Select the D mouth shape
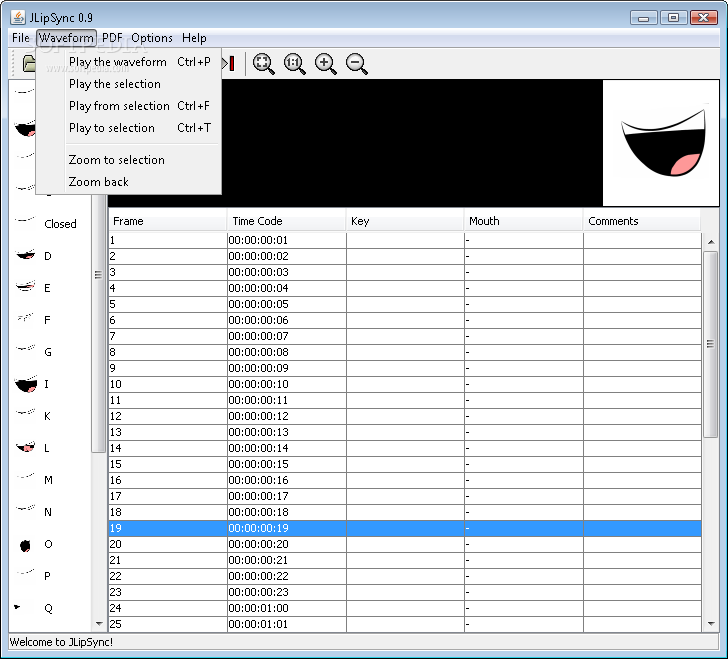 [33, 256]
